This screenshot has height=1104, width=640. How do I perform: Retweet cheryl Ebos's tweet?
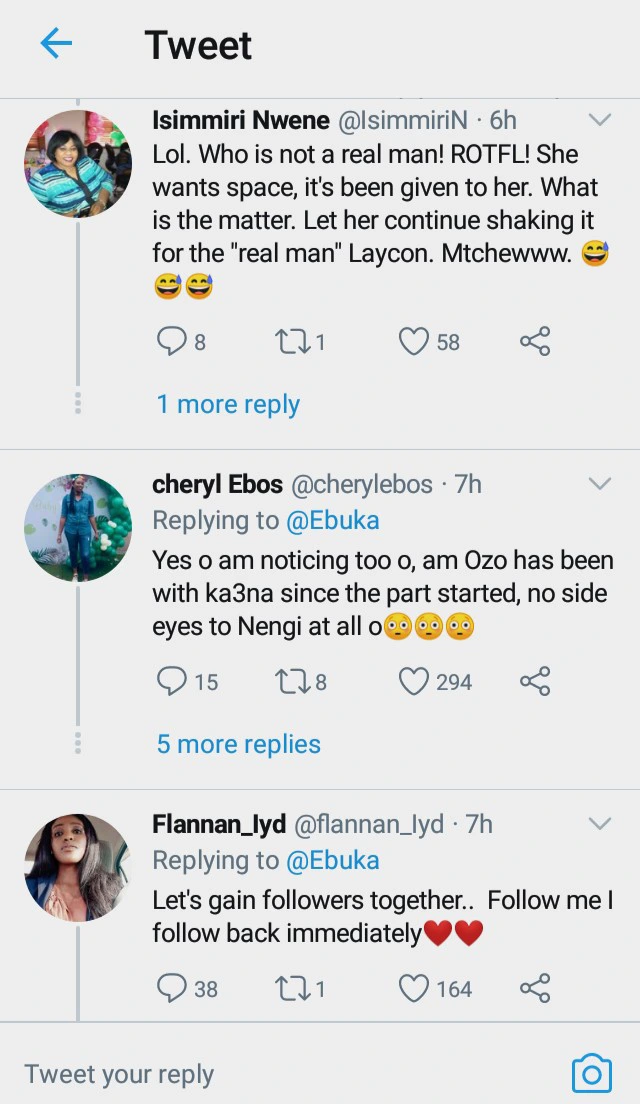click(290, 682)
